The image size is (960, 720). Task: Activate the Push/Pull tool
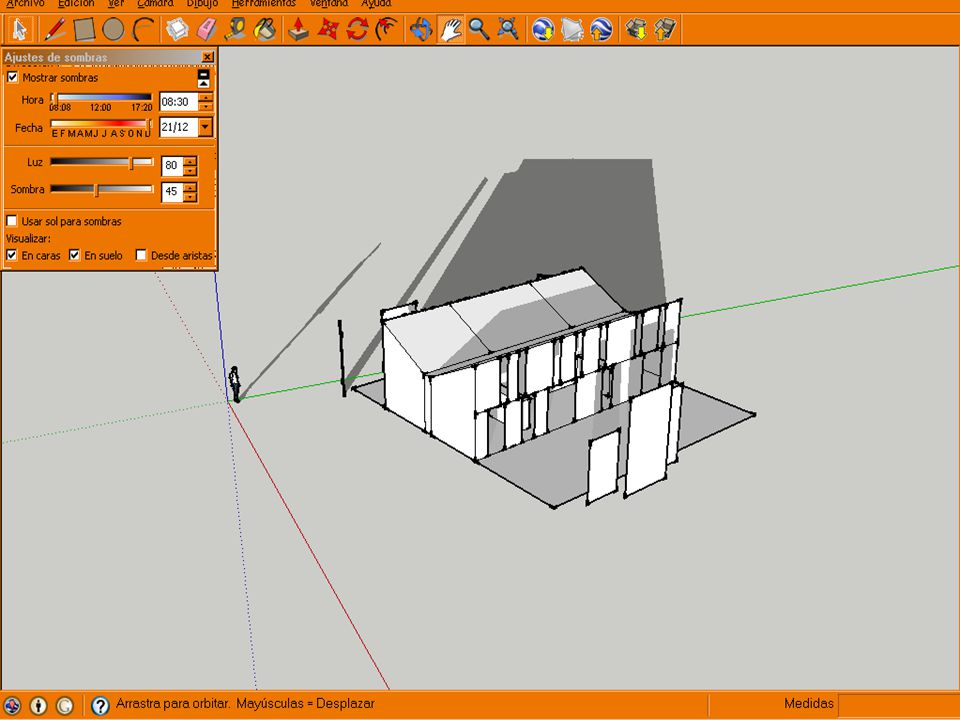[x=298, y=29]
